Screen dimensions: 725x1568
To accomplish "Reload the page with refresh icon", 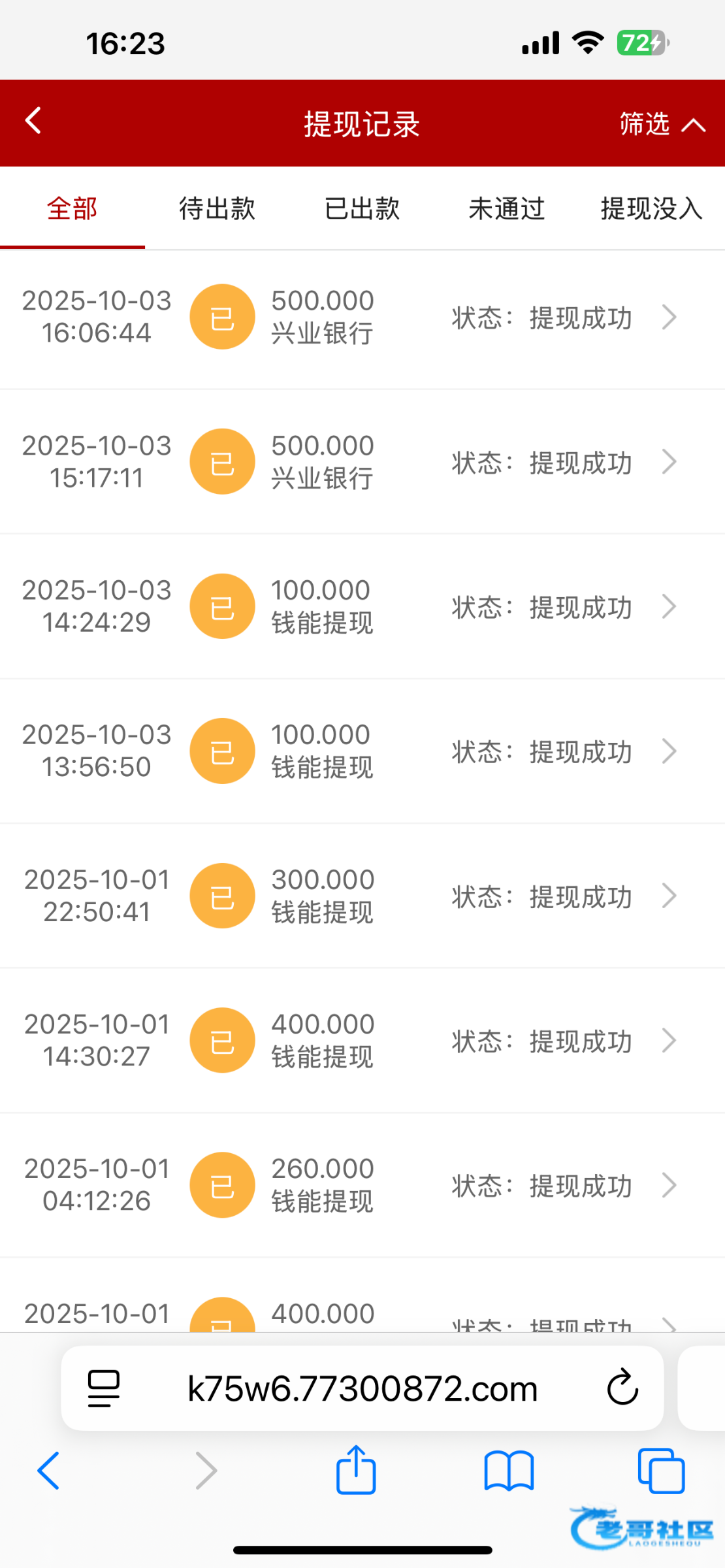I will (x=622, y=1388).
